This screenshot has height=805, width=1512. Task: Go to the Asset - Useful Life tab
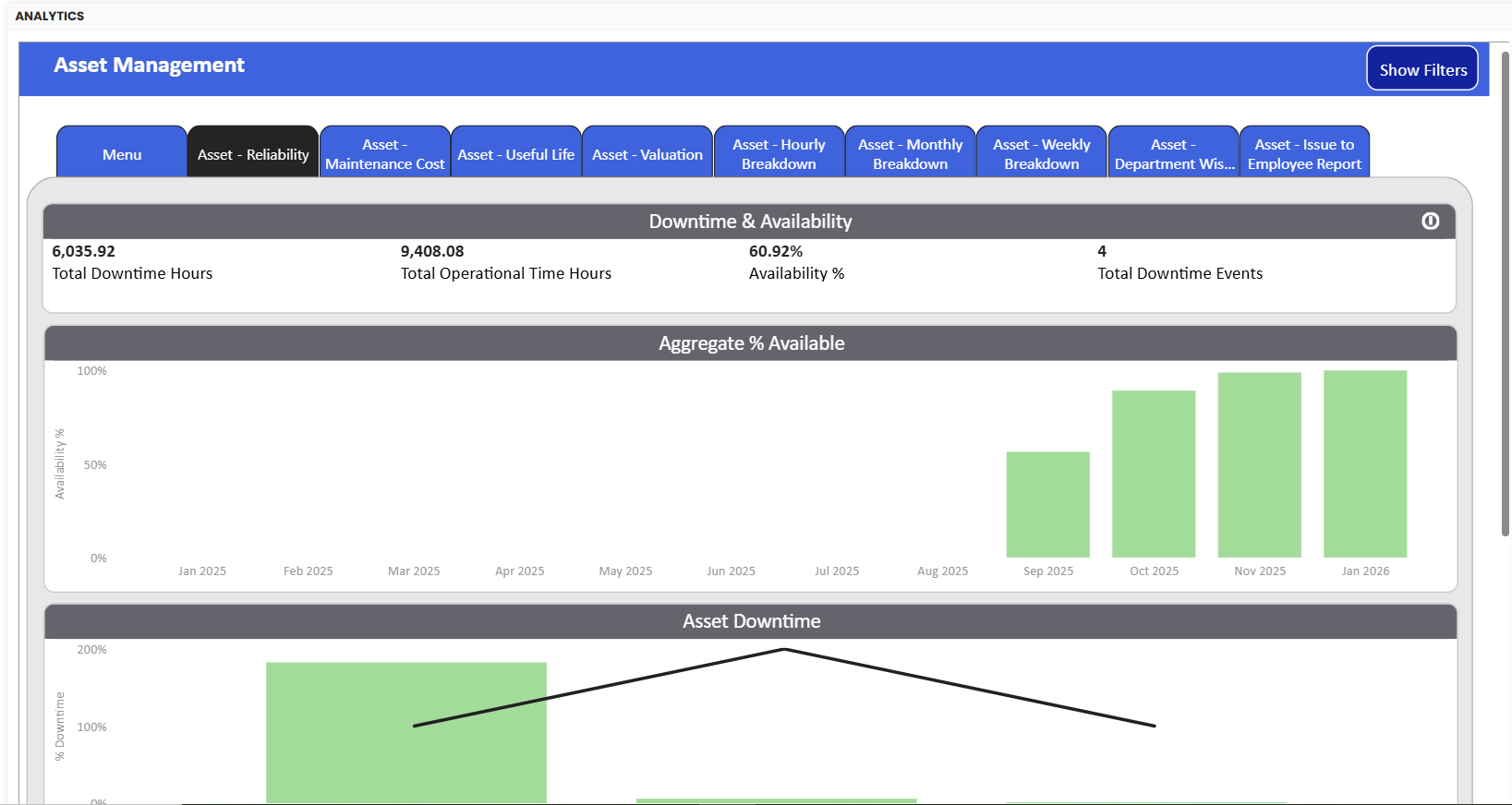tap(516, 152)
